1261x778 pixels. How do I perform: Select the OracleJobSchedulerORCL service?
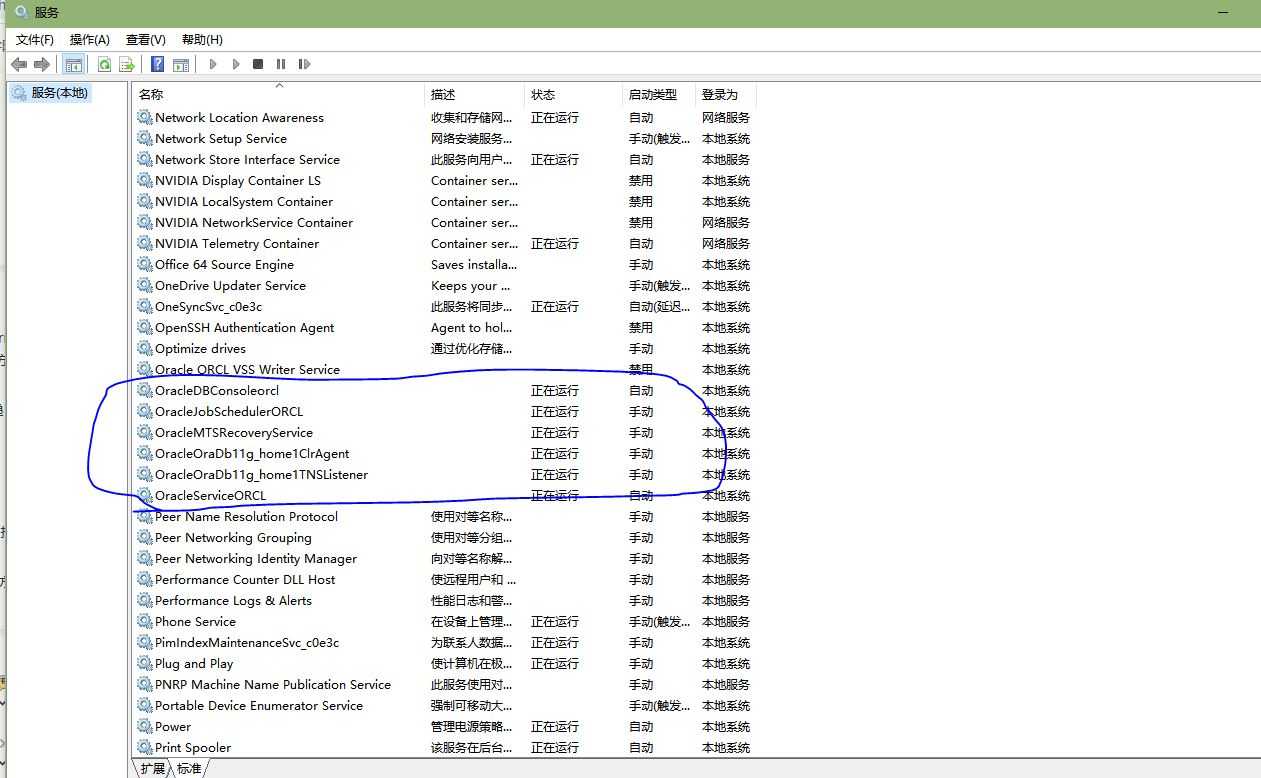click(445, 411)
